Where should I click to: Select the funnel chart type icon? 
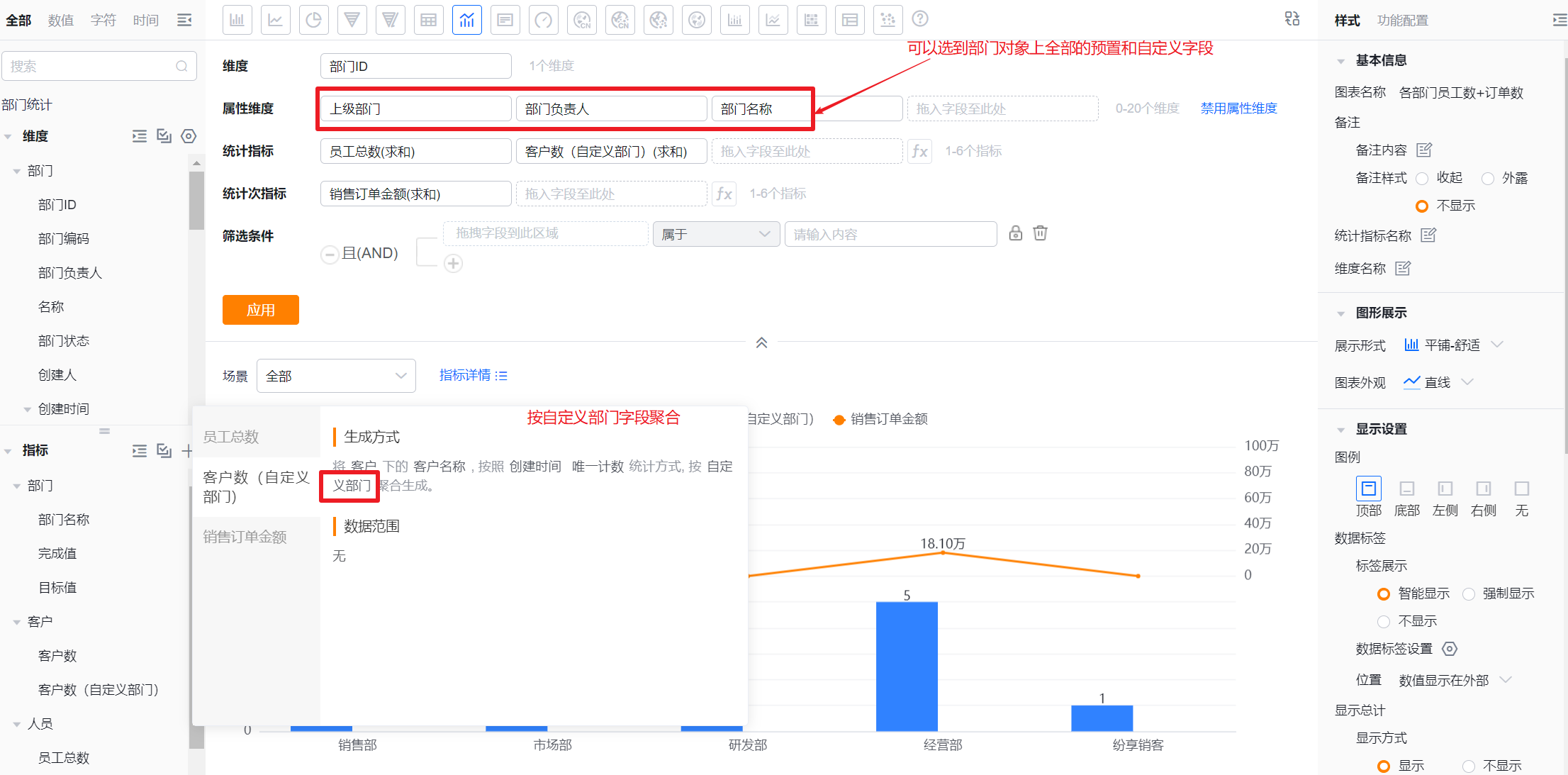pyautogui.click(x=352, y=20)
